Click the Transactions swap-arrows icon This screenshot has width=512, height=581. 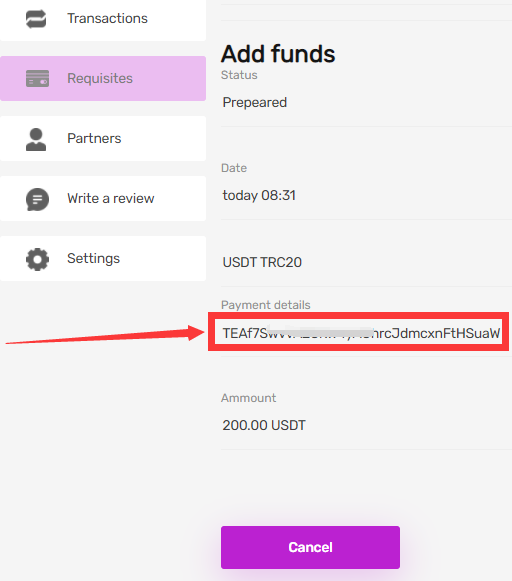36,19
